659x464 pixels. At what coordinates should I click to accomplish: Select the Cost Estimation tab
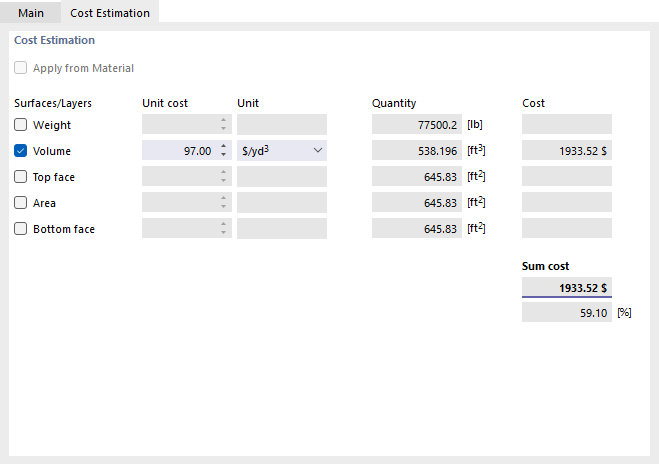[110, 13]
